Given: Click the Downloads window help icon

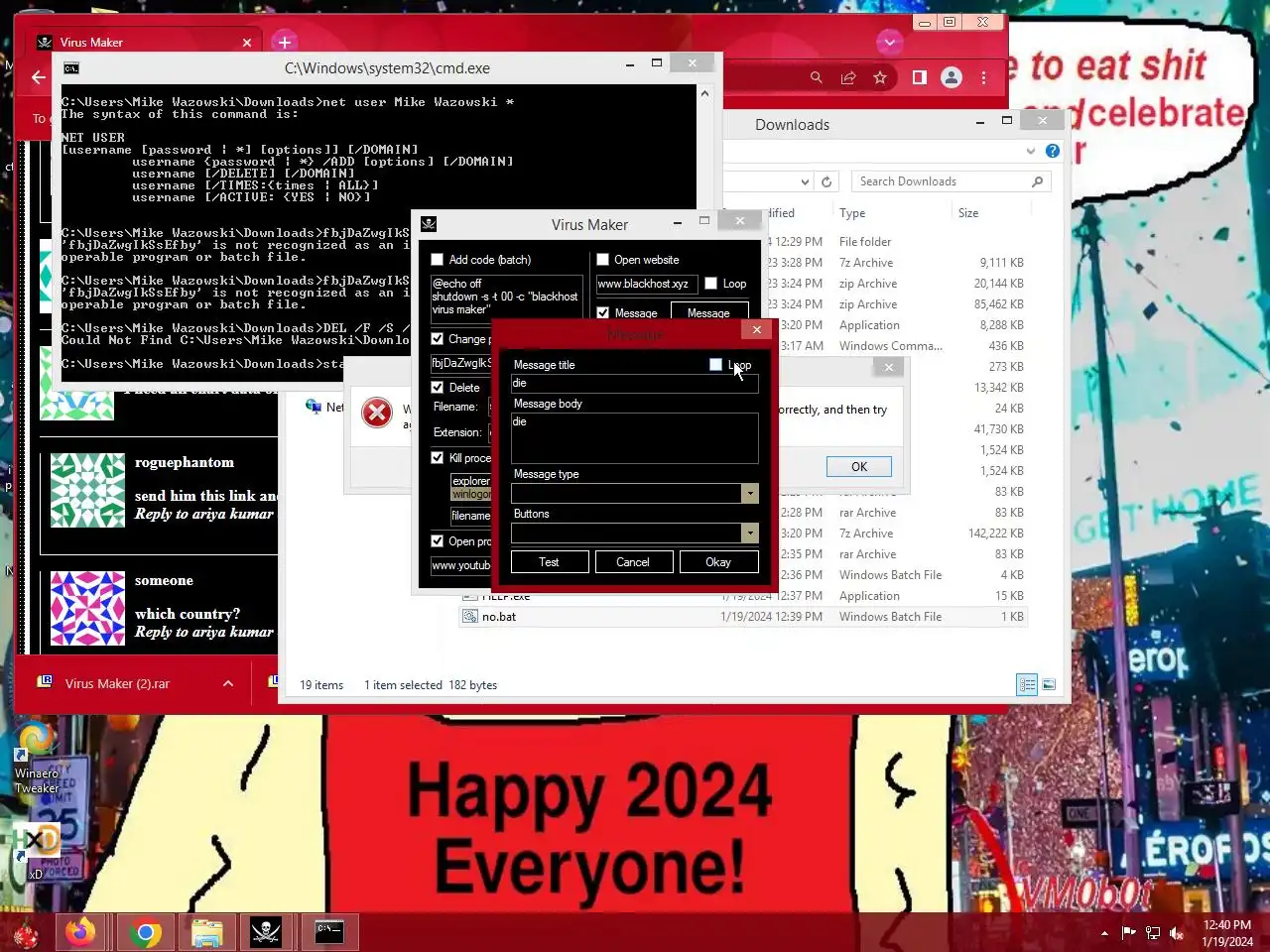Looking at the screenshot, I should tap(1053, 151).
